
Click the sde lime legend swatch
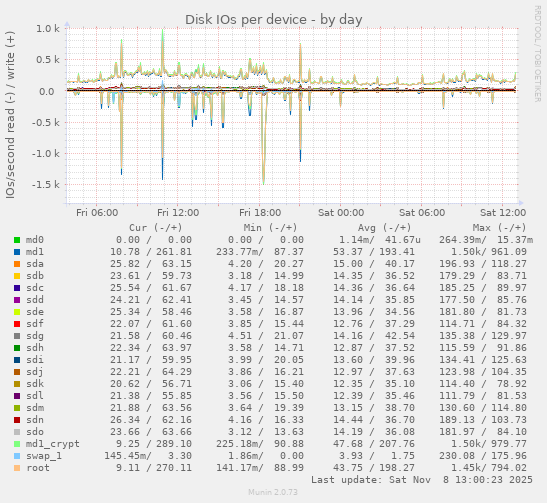17,312
